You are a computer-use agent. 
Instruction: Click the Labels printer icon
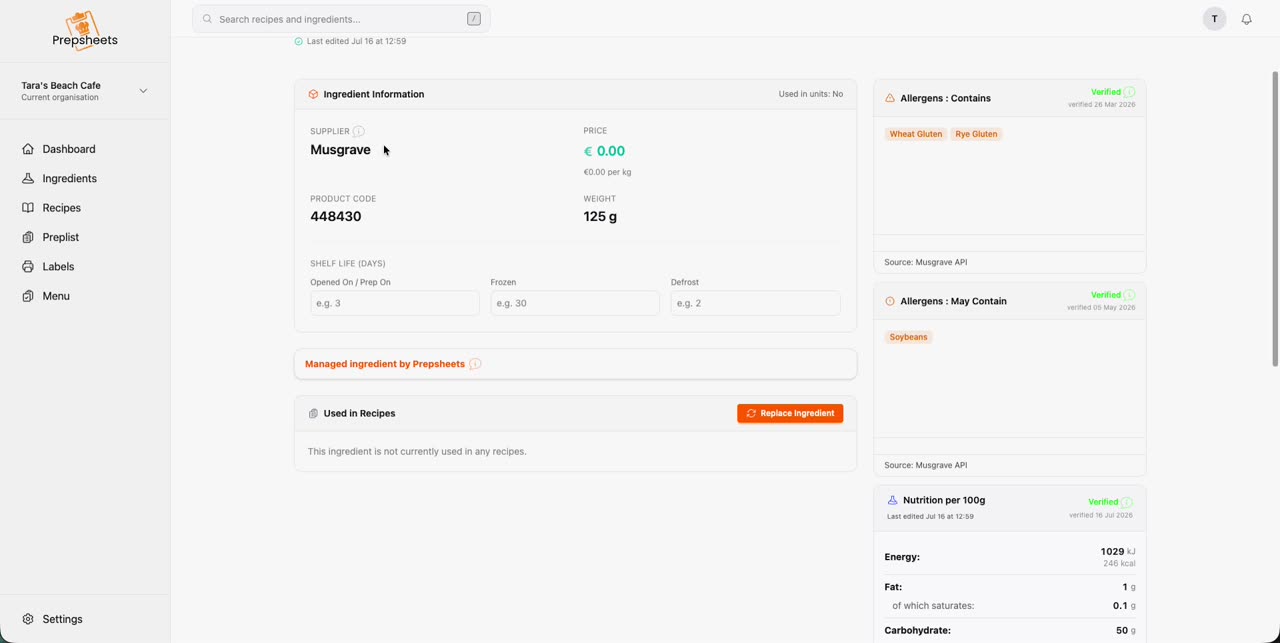28,267
